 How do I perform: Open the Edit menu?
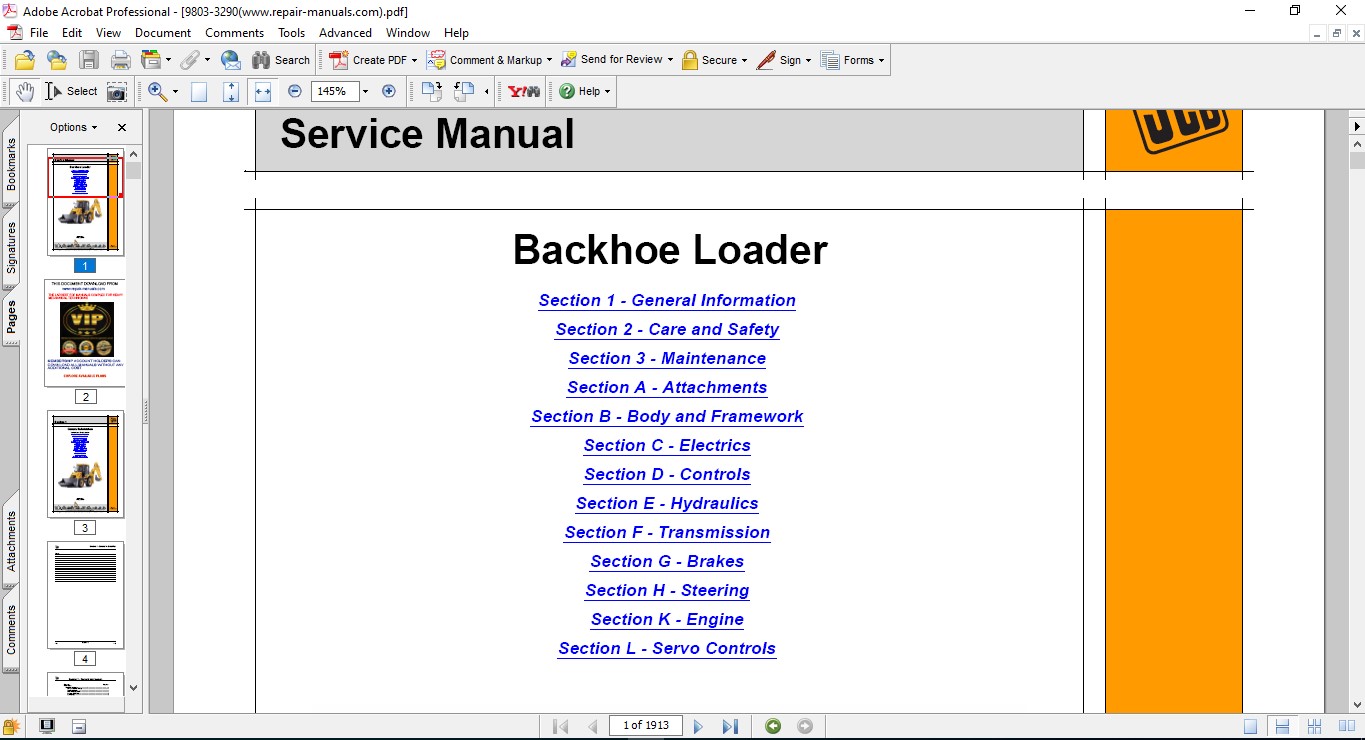tap(72, 33)
